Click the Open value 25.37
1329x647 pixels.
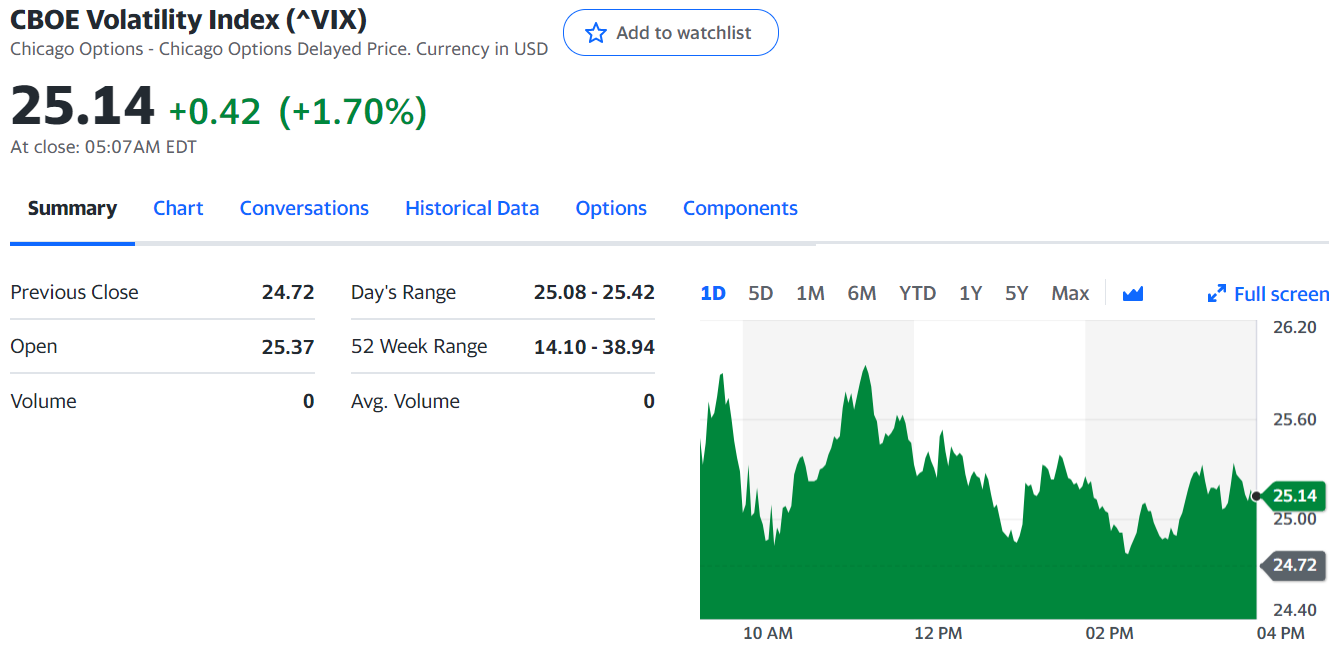[x=288, y=347]
